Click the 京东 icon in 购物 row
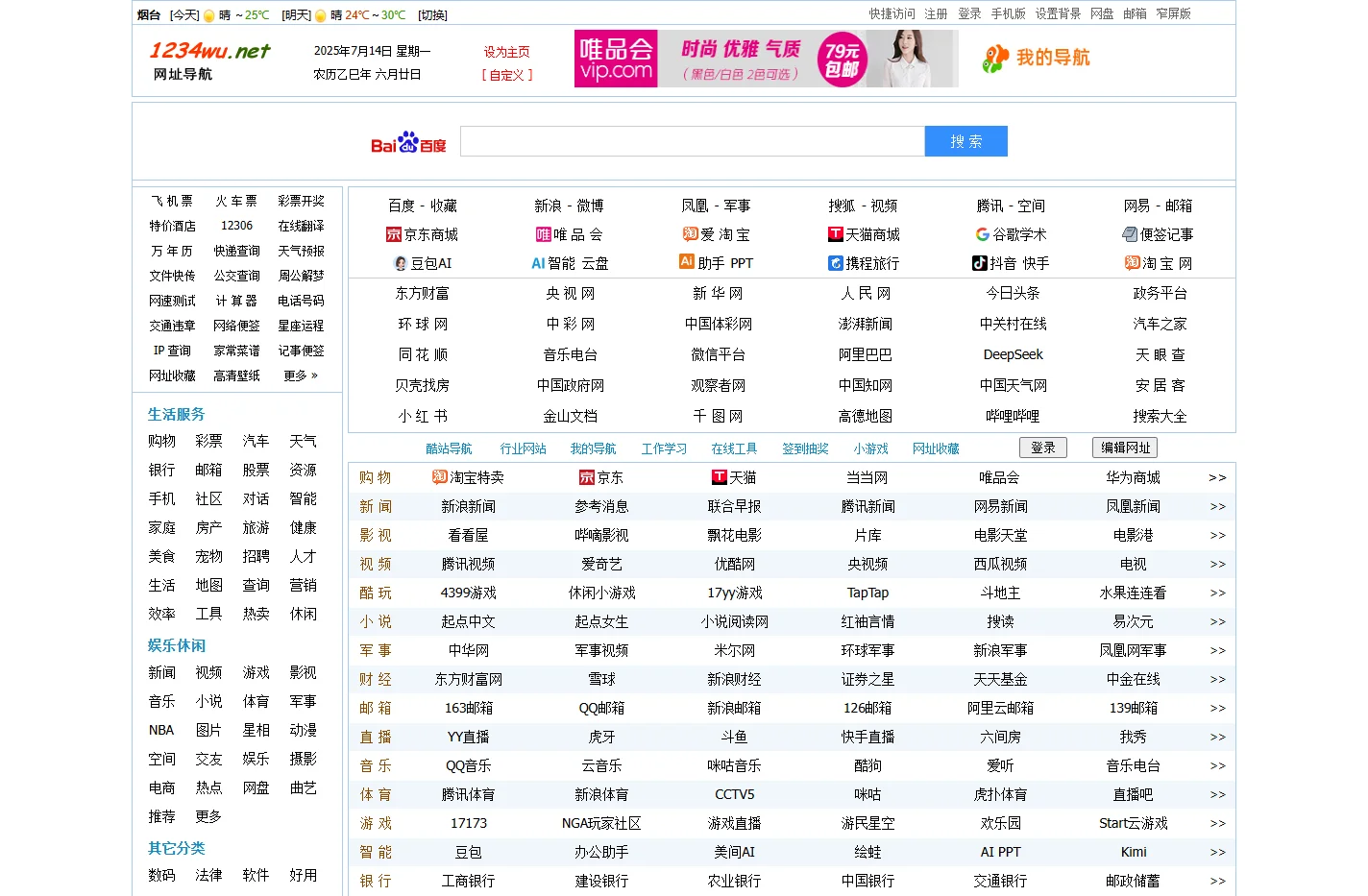 (x=587, y=477)
